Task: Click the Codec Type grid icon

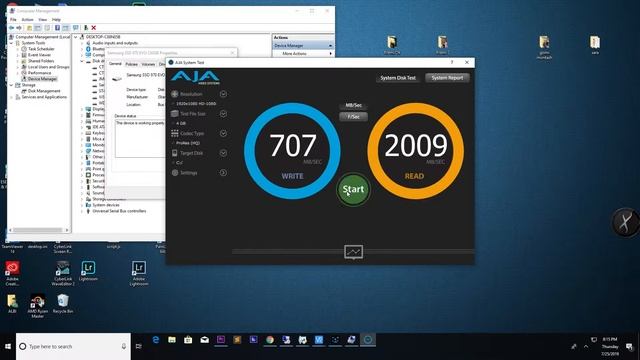Action: click(175, 133)
